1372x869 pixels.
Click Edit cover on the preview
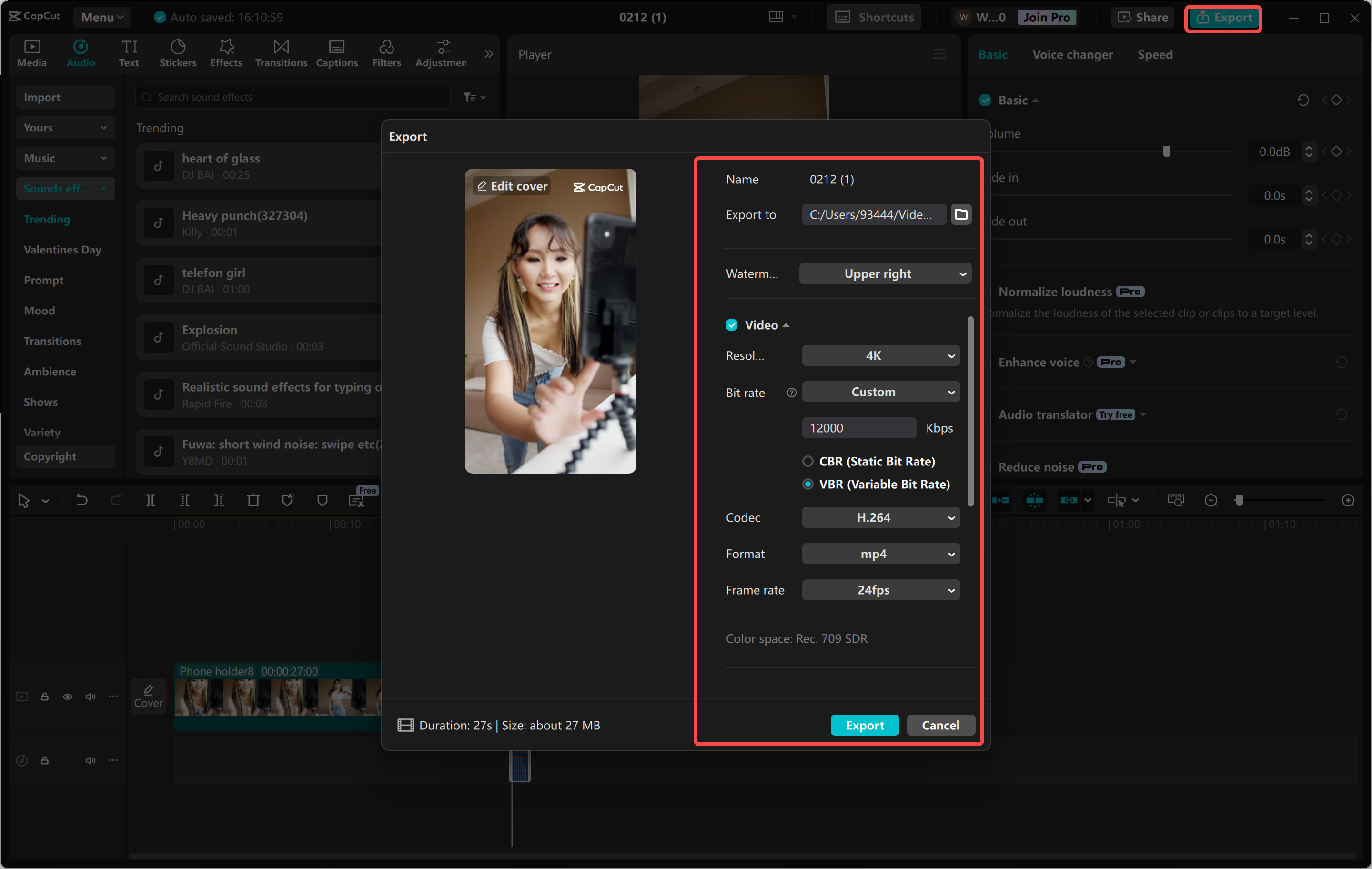(511, 186)
